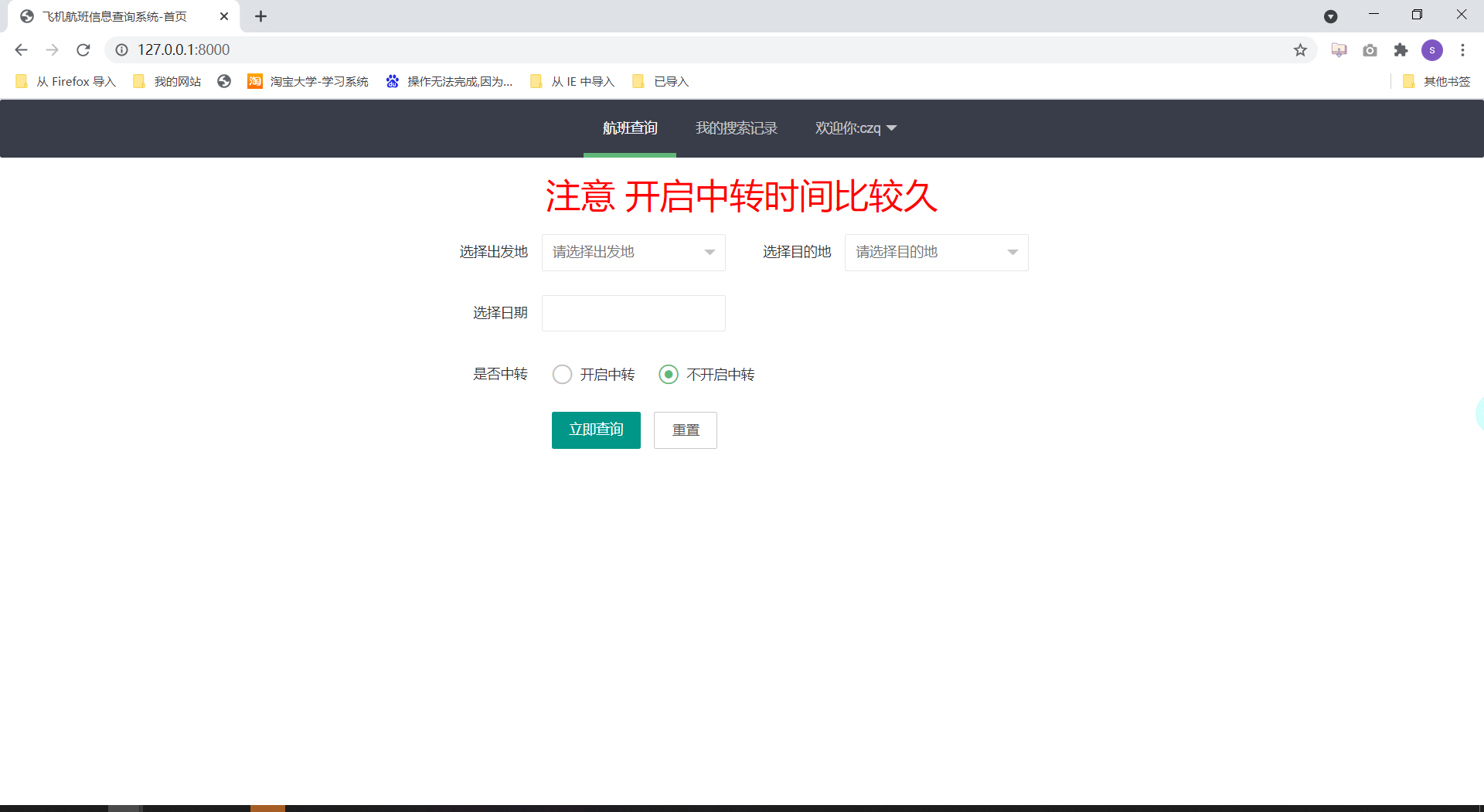The image size is (1484, 812).
Task: View site information icon in address bar
Action: coord(121,49)
